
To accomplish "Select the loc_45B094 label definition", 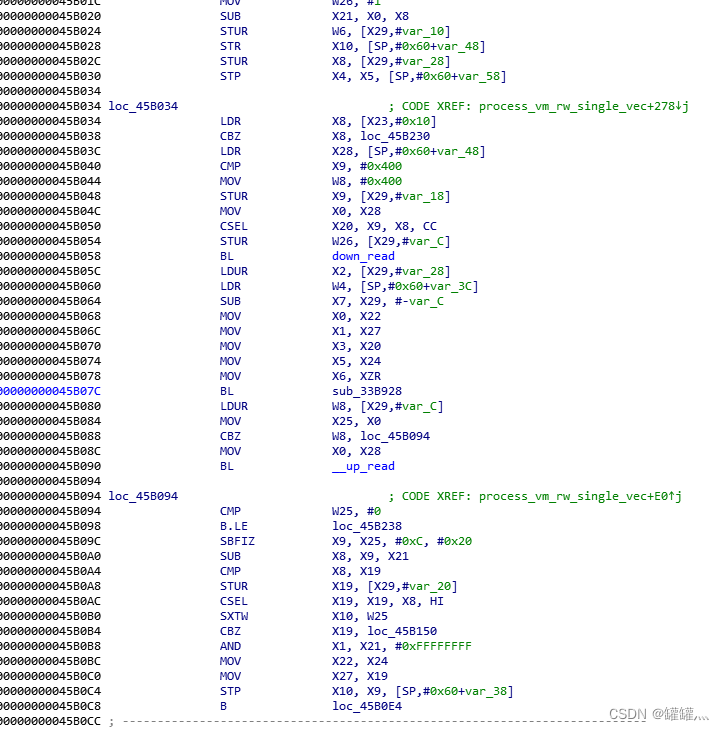I will pos(143,496).
